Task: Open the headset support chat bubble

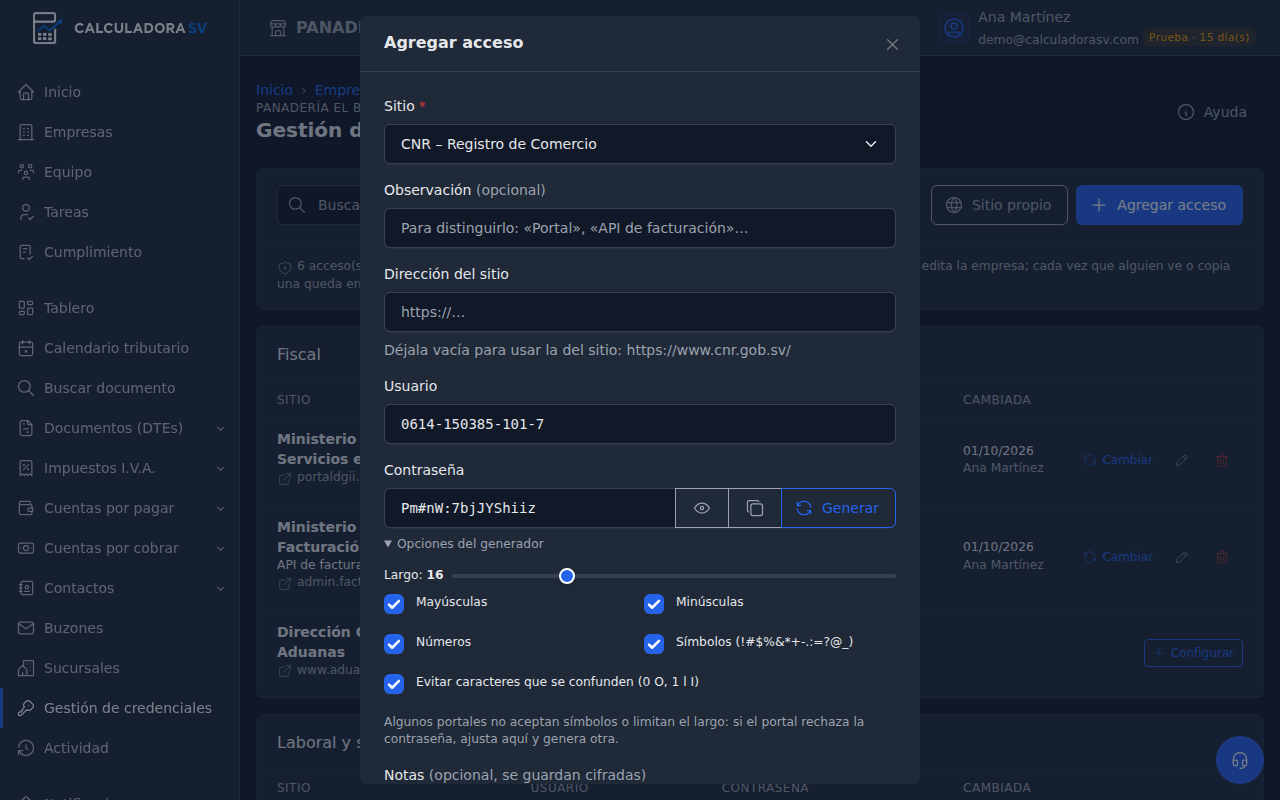Action: point(1240,760)
